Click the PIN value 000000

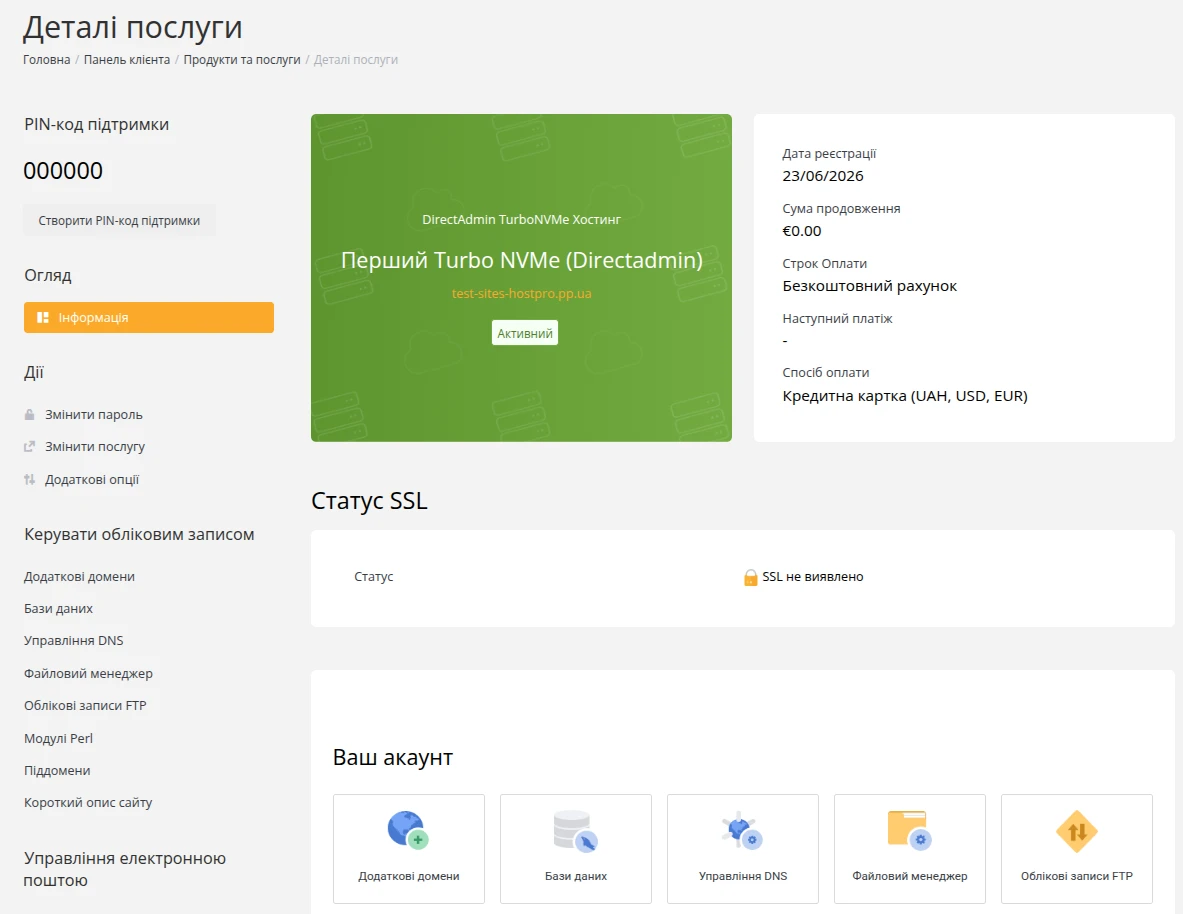tap(63, 171)
